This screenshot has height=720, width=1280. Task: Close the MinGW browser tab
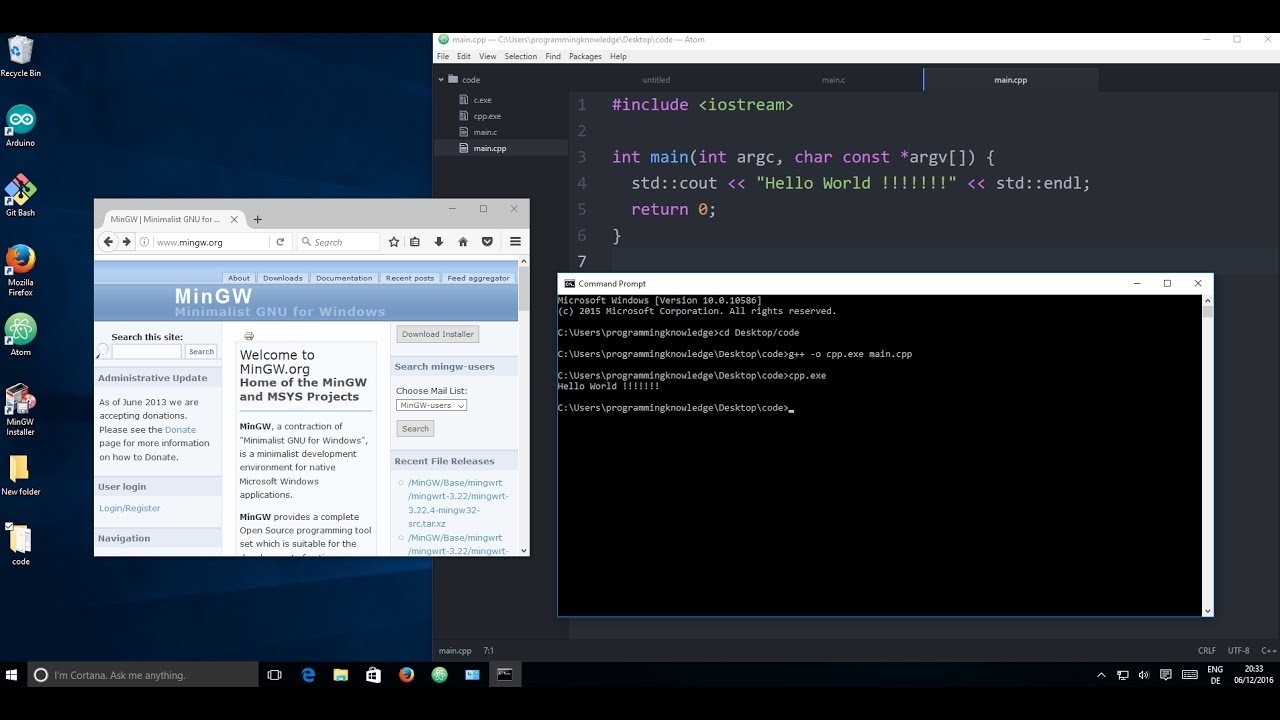pyautogui.click(x=236, y=219)
